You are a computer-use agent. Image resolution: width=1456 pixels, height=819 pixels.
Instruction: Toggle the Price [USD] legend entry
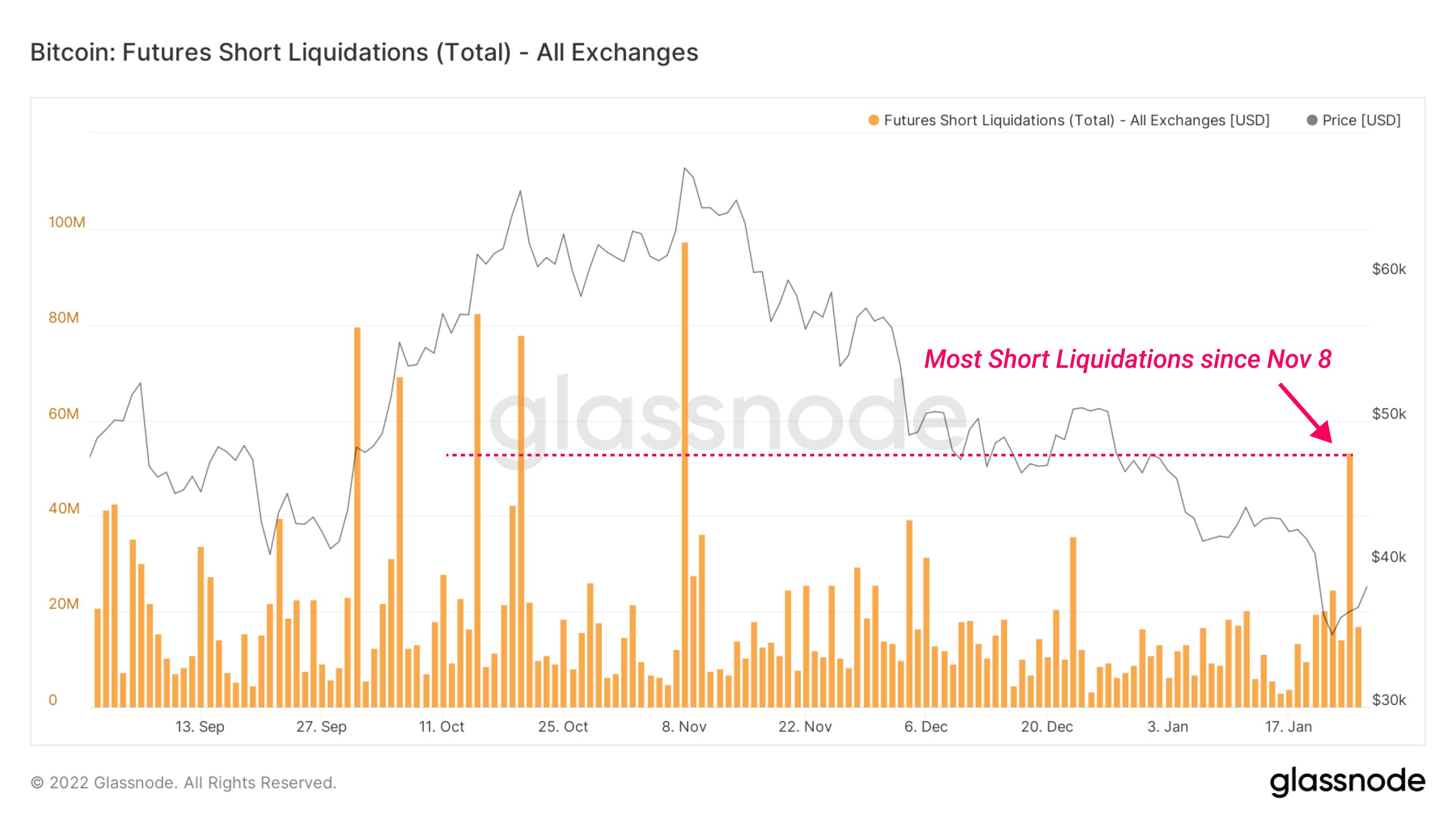pyautogui.click(x=1354, y=120)
